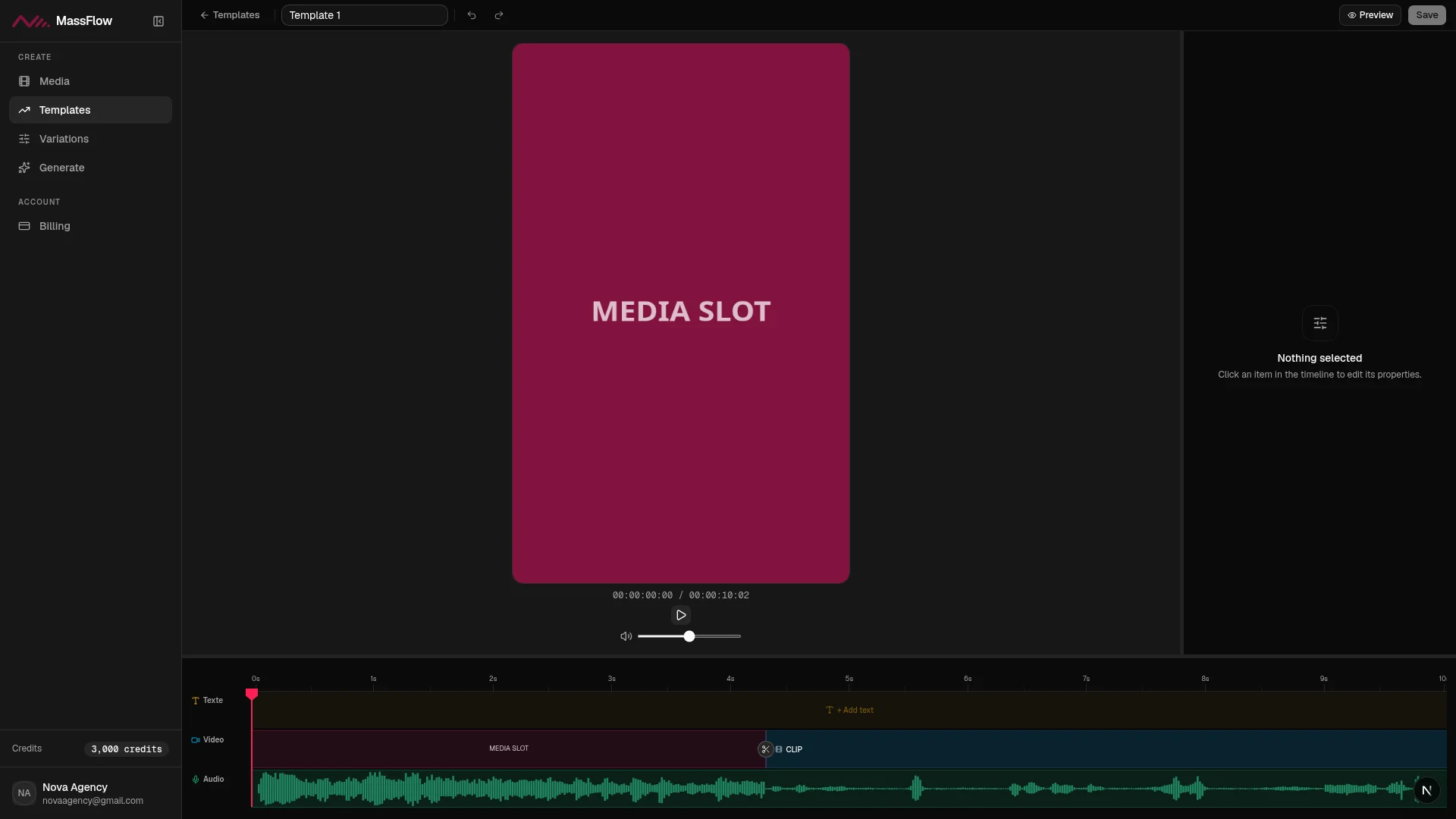The height and width of the screenshot is (819, 1456).
Task: Open the Generate page
Action: coord(90,168)
